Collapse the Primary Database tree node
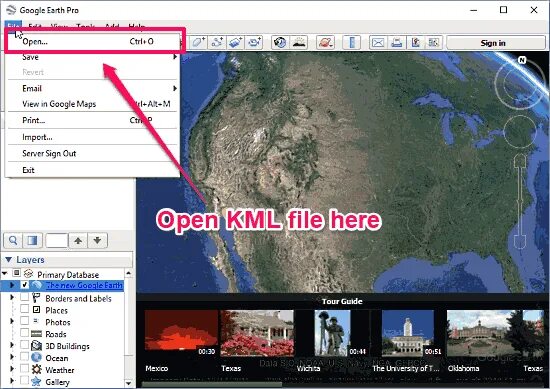 (x=5, y=273)
